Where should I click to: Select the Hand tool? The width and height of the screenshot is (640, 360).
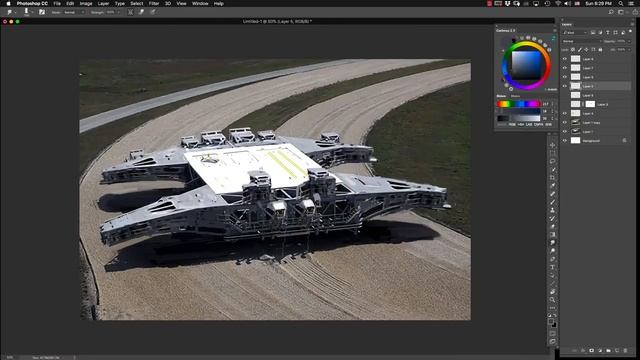pos(553,292)
